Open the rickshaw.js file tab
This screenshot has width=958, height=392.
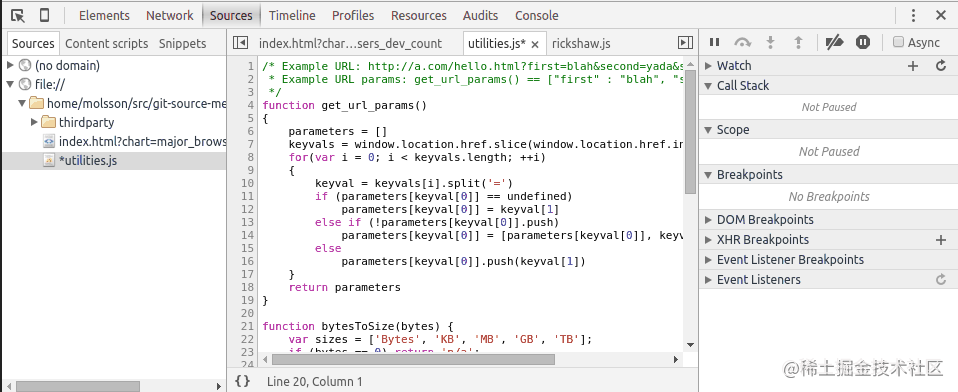pyautogui.click(x=581, y=43)
